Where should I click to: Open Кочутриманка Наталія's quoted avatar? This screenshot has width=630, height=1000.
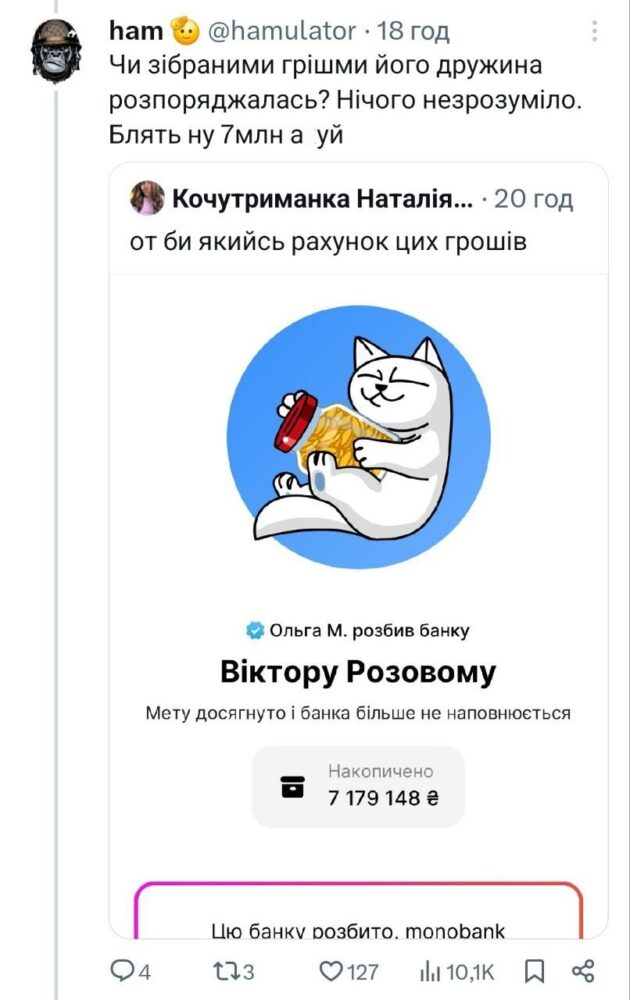click(147, 198)
